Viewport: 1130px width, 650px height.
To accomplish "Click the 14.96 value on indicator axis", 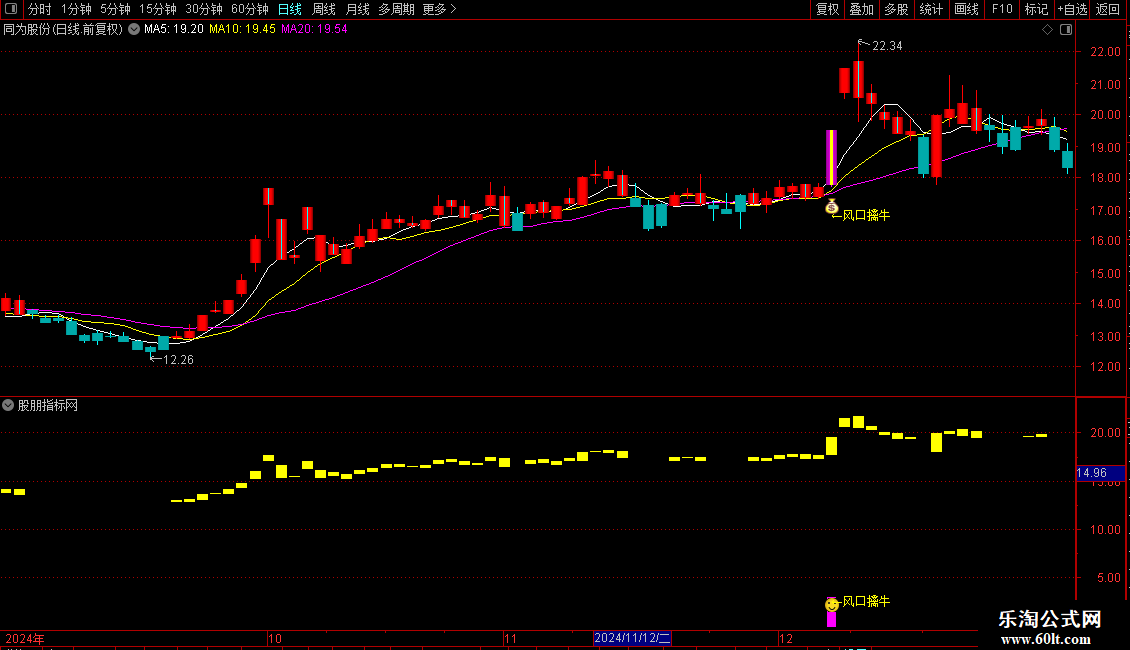I will click(x=1091, y=473).
